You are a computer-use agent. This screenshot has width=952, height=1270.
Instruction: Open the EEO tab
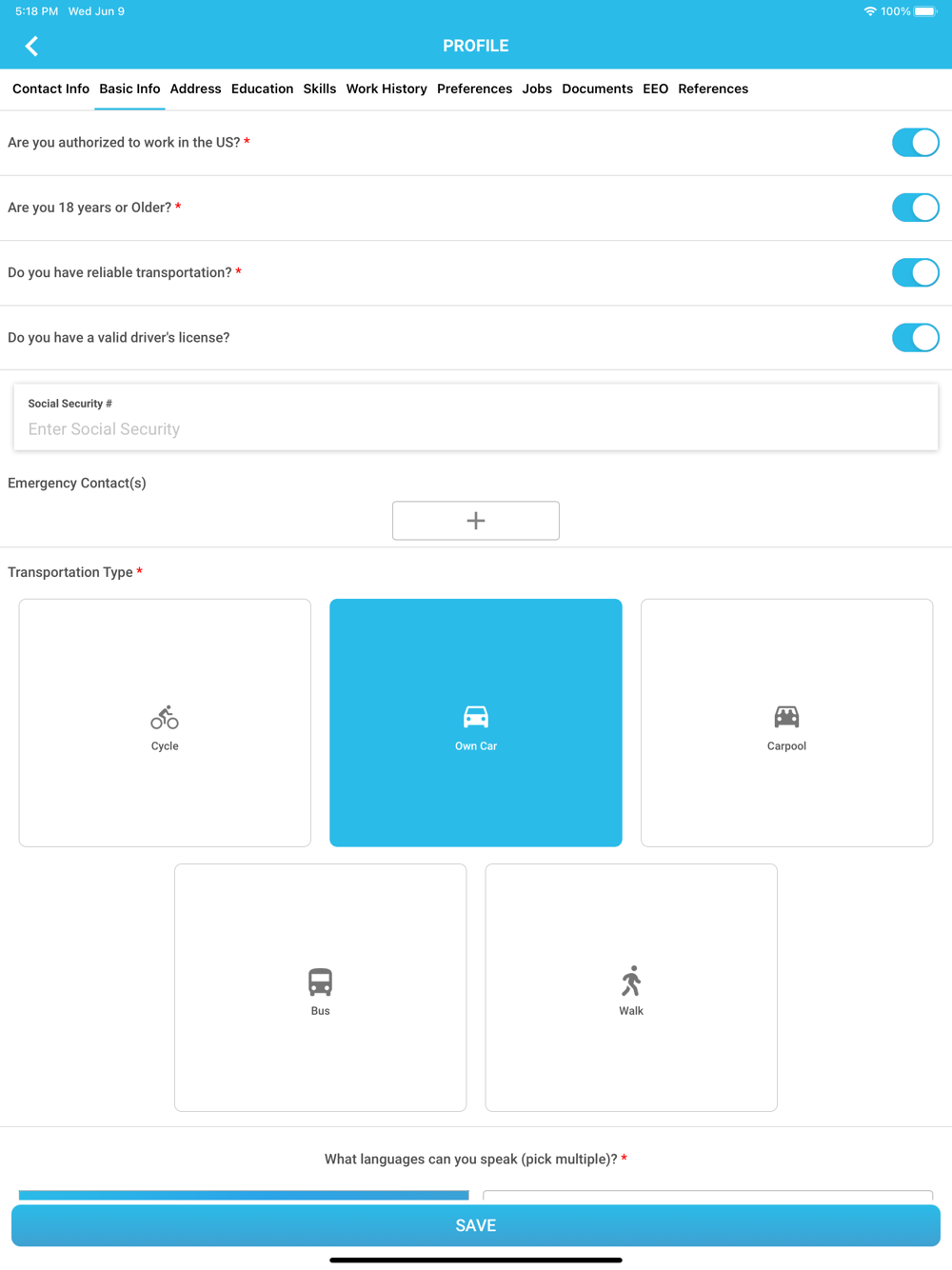655,89
